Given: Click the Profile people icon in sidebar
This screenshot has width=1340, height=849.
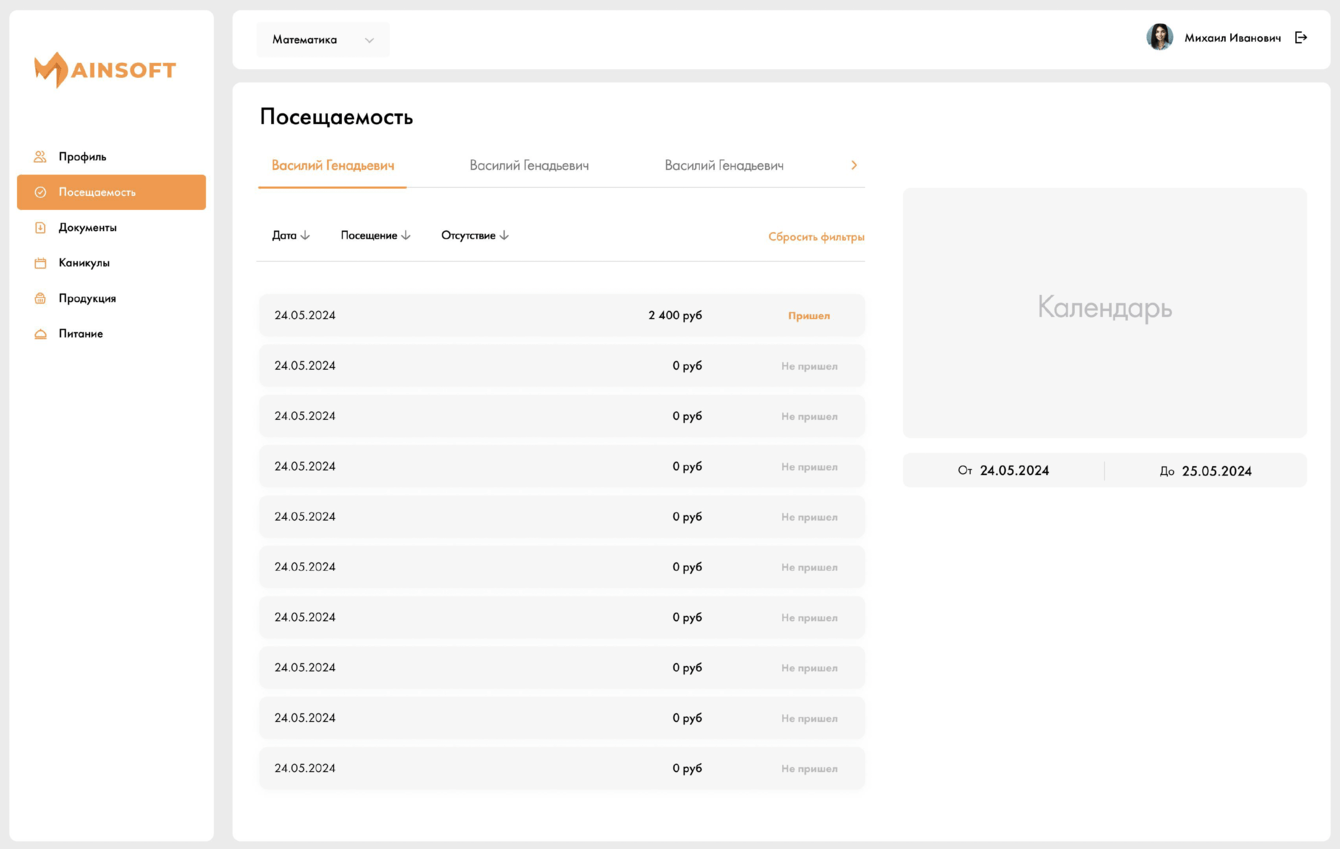Looking at the screenshot, I should point(40,157).
